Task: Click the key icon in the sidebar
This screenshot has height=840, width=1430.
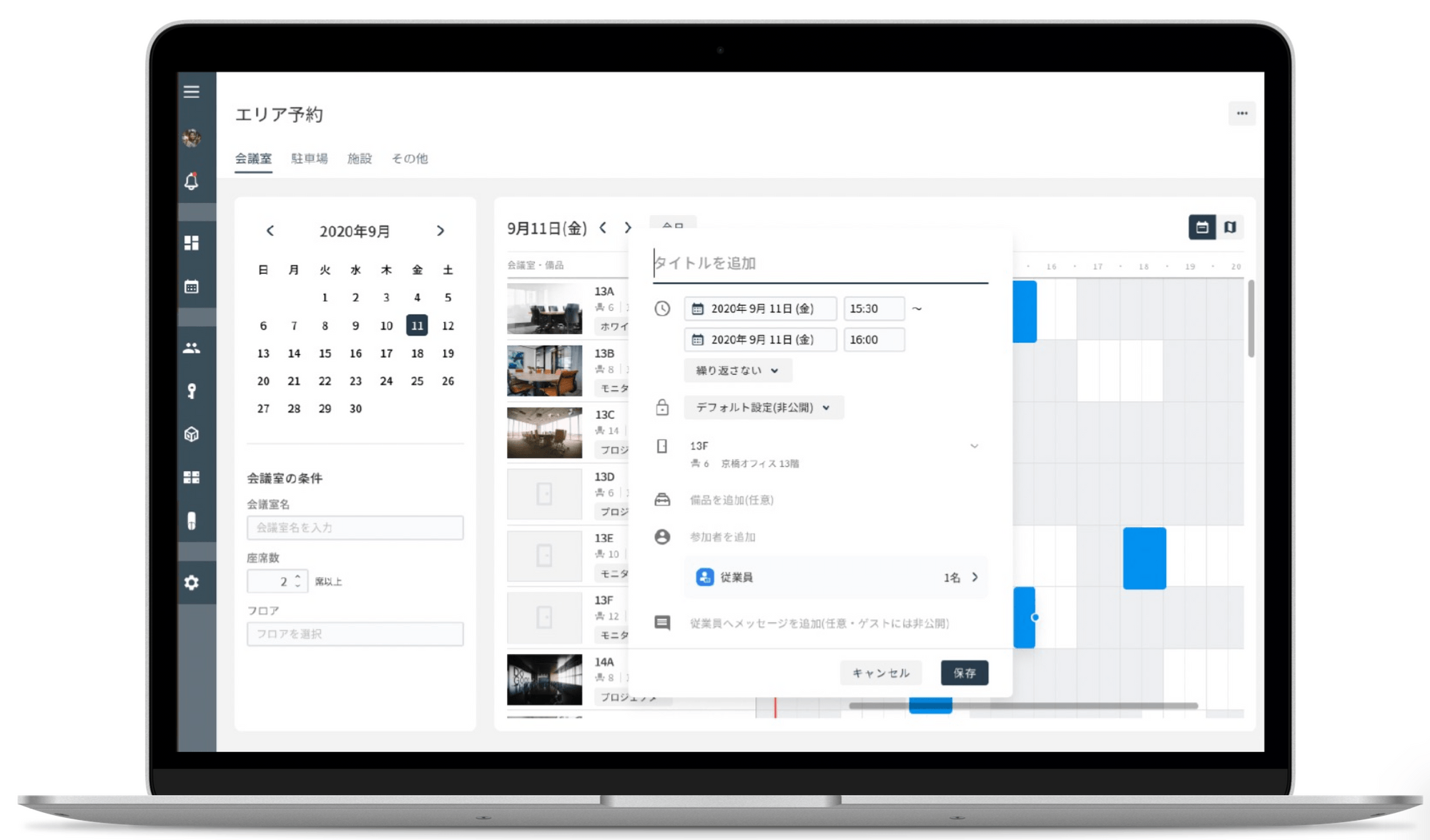Action: 191,390
